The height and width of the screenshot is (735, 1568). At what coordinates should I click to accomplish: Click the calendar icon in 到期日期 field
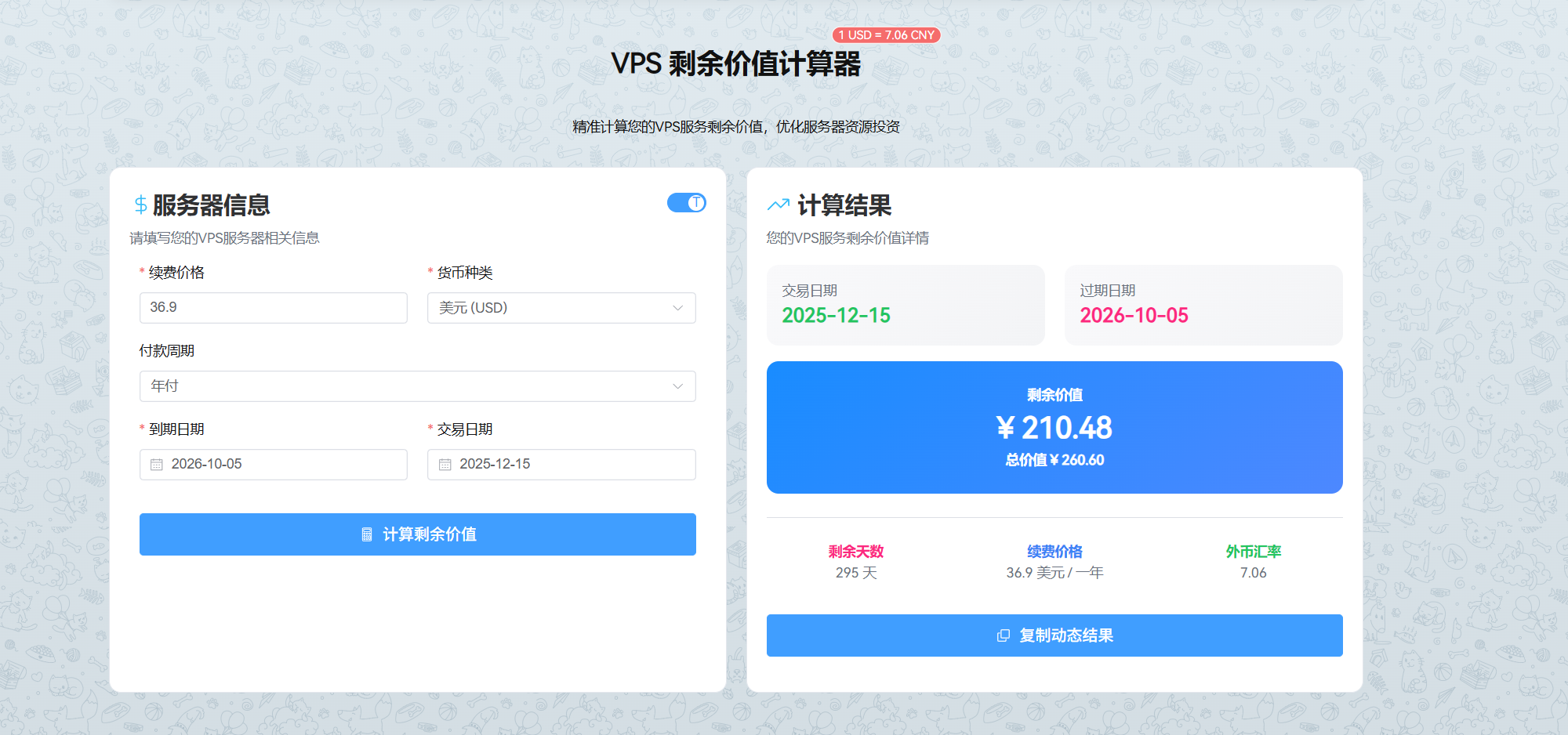click(x=157, y=465)
